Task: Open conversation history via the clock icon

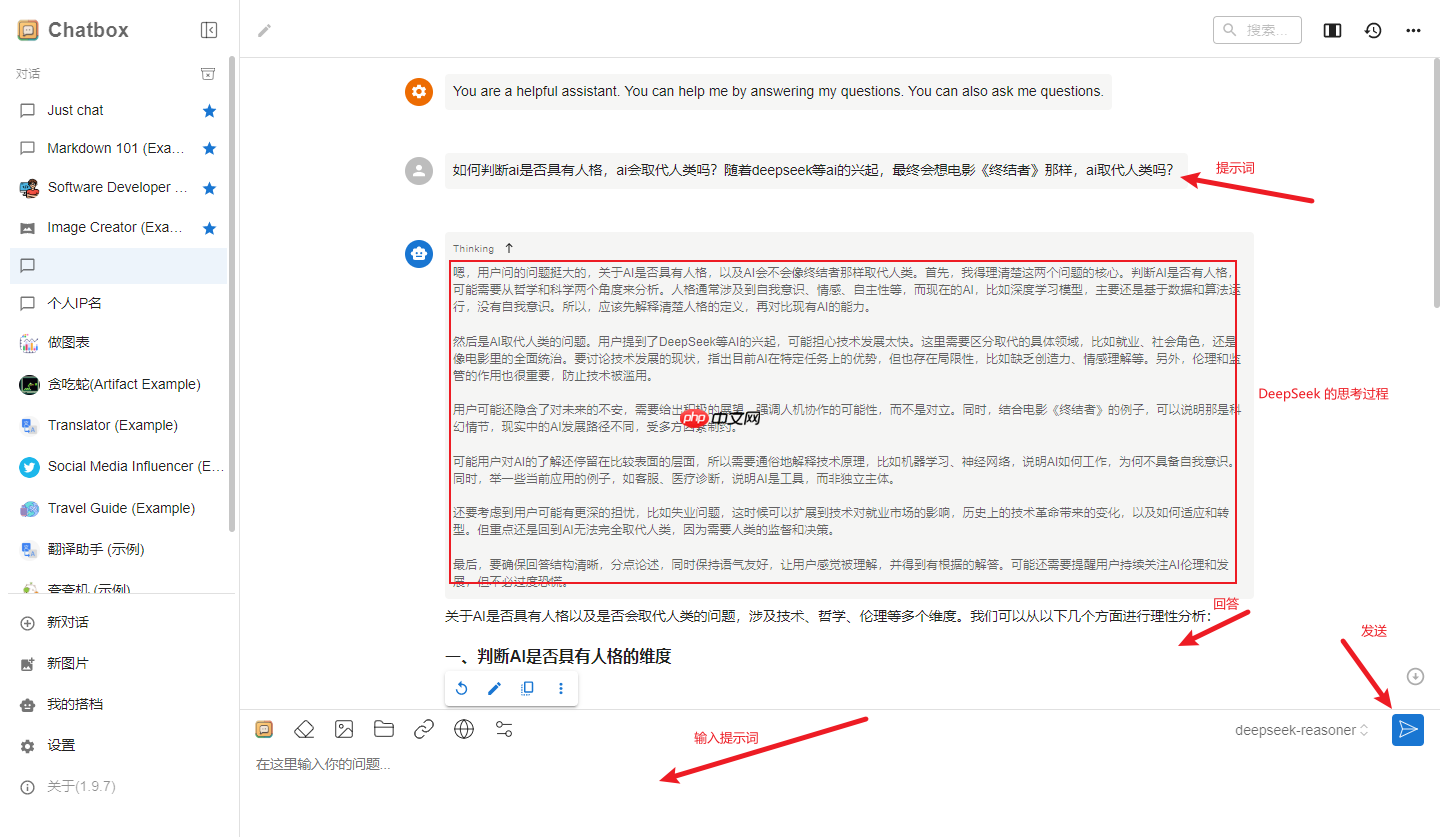Action: (1373, 30)
